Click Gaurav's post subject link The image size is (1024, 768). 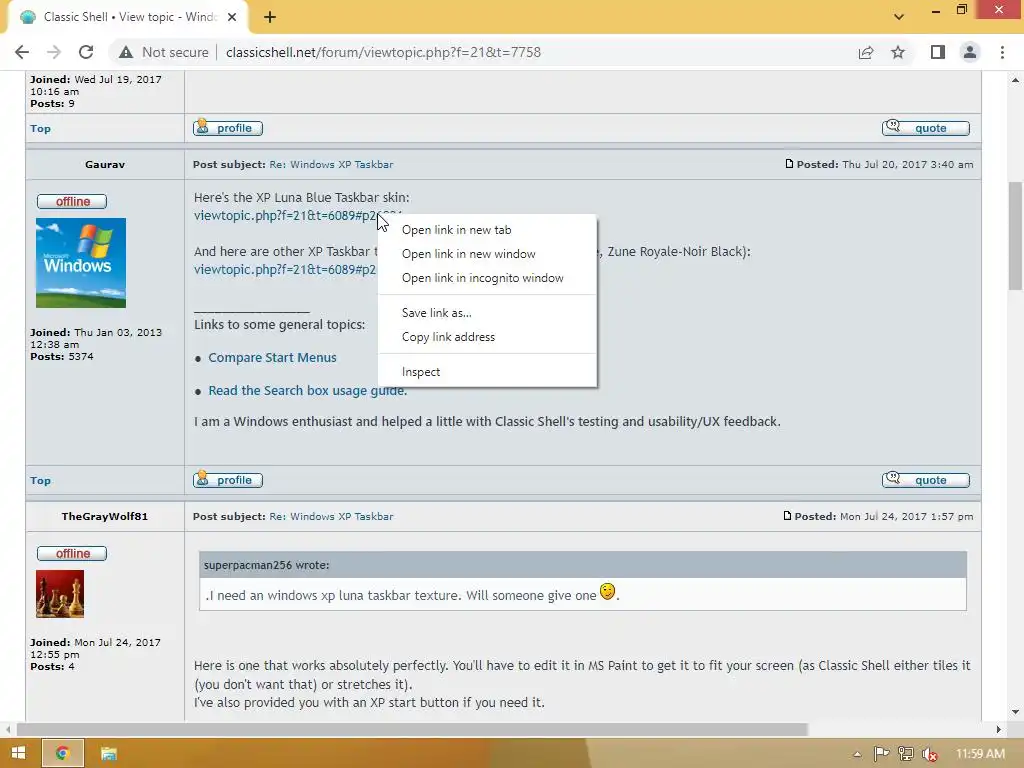click(x=331, y=165)
